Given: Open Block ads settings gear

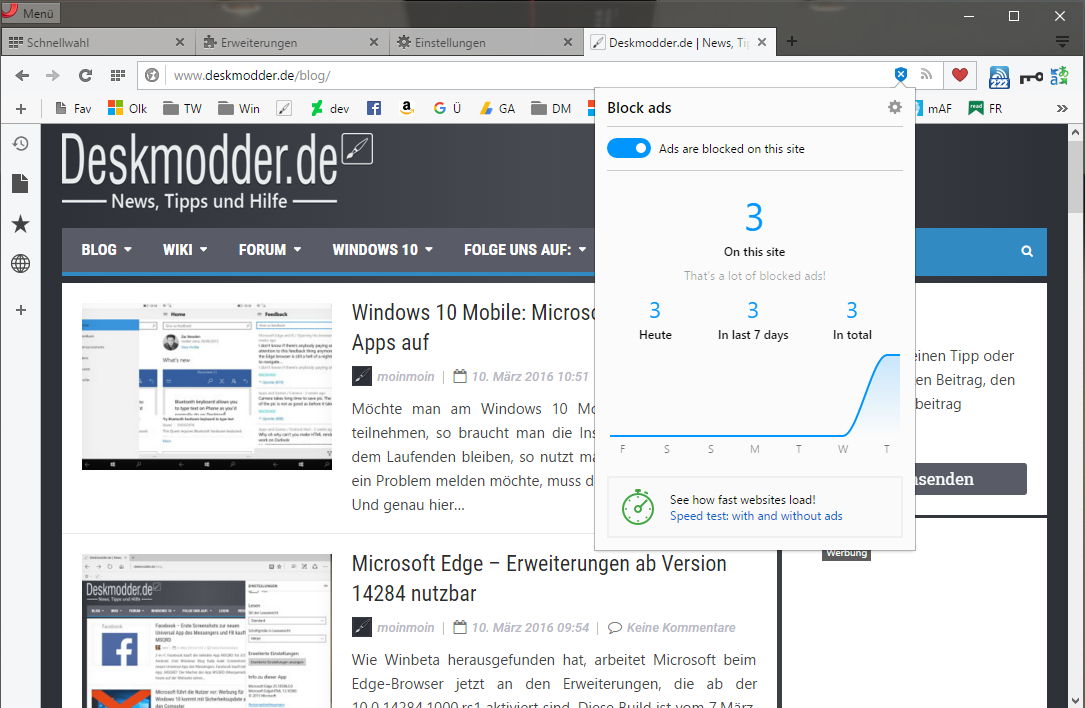Looking at the screenshot, I should point(895,108).
